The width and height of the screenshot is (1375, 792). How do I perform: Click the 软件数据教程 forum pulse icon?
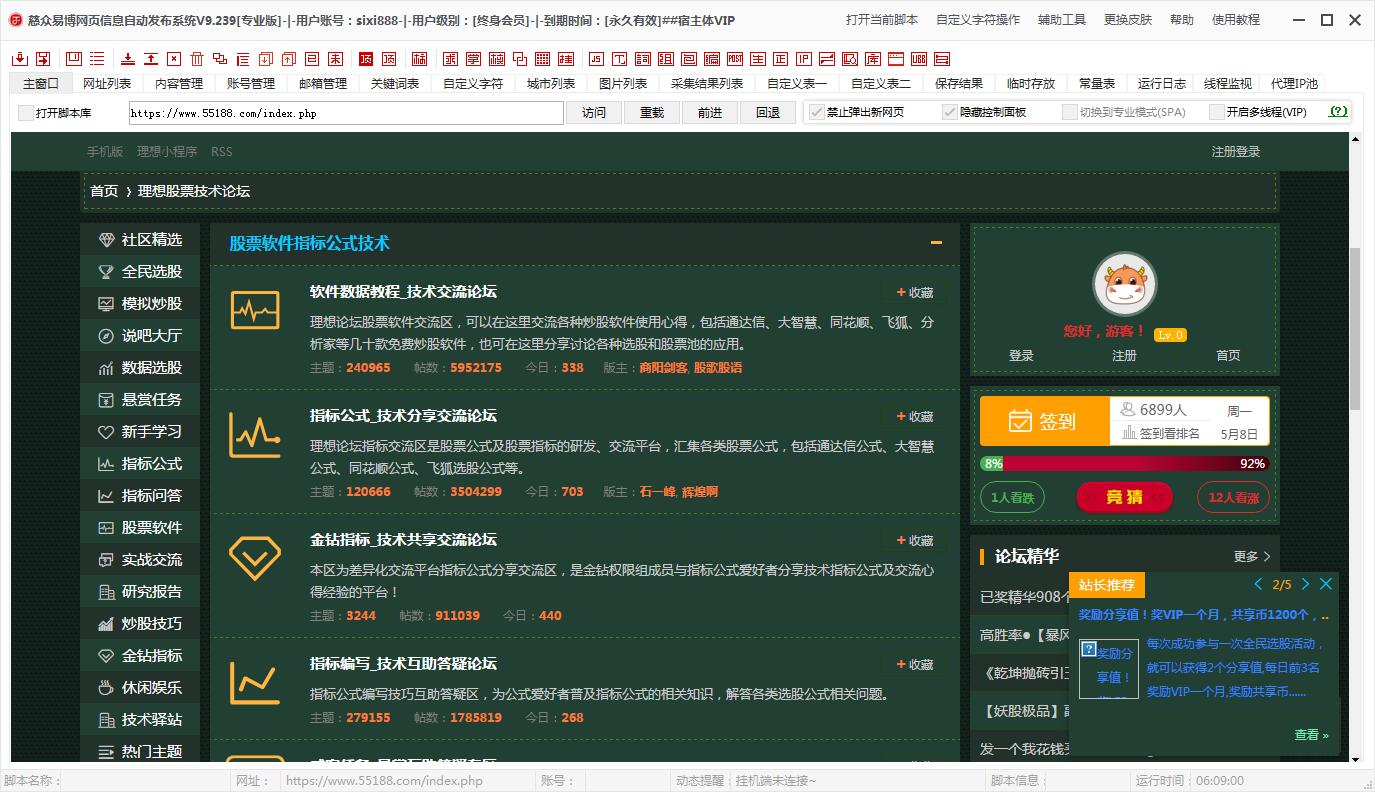click(255, 310)
